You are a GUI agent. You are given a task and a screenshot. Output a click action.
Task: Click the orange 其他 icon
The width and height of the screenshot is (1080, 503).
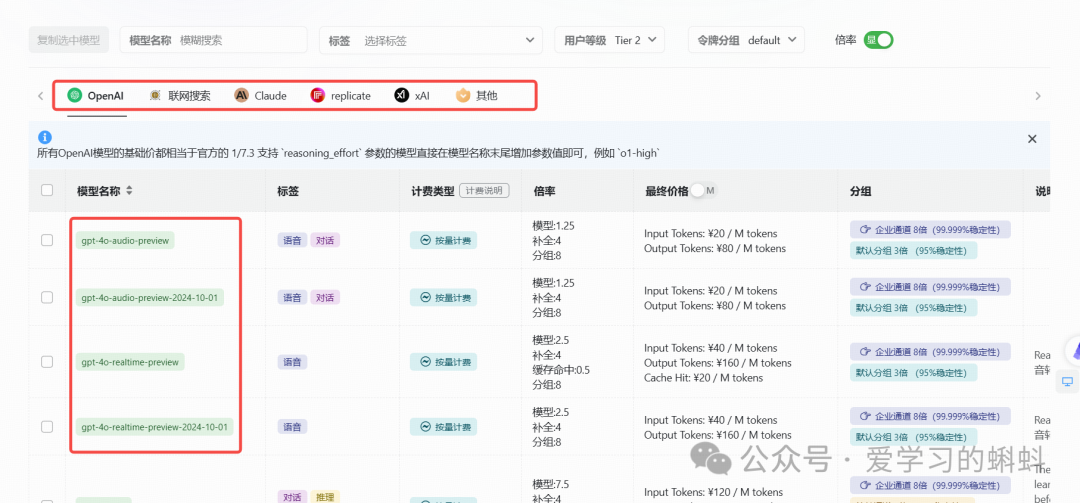point(463,96)
